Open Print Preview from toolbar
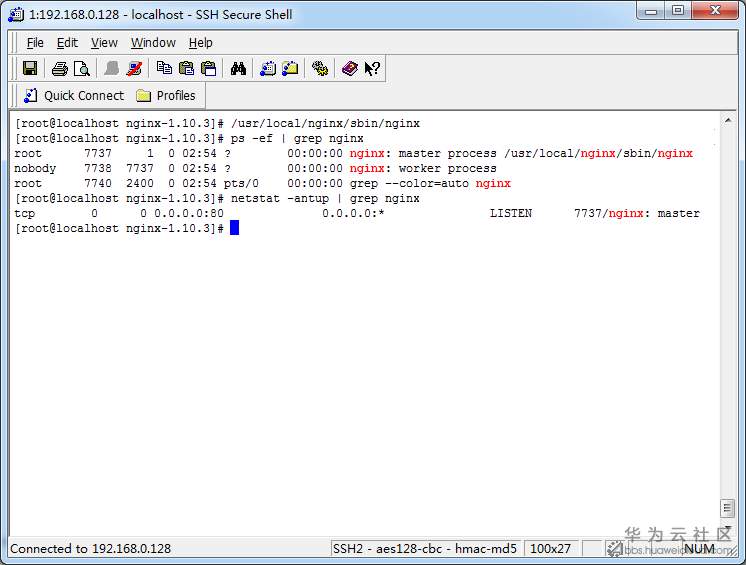The image size is (746, 565). pos(82,69)
